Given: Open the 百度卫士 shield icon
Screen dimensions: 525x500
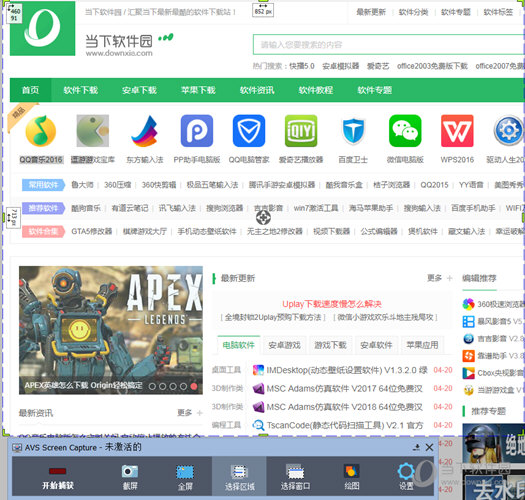Looking at the screenshot, I should [x=353, y=131].
